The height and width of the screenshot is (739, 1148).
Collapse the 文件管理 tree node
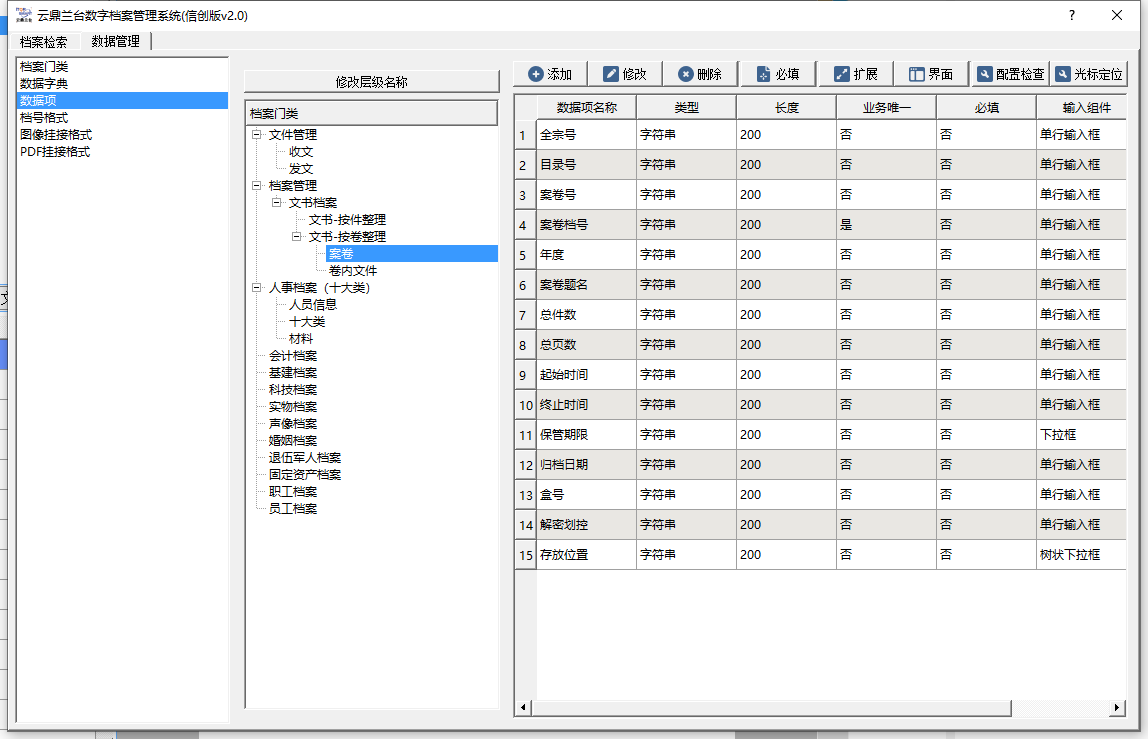coord(257,135)
